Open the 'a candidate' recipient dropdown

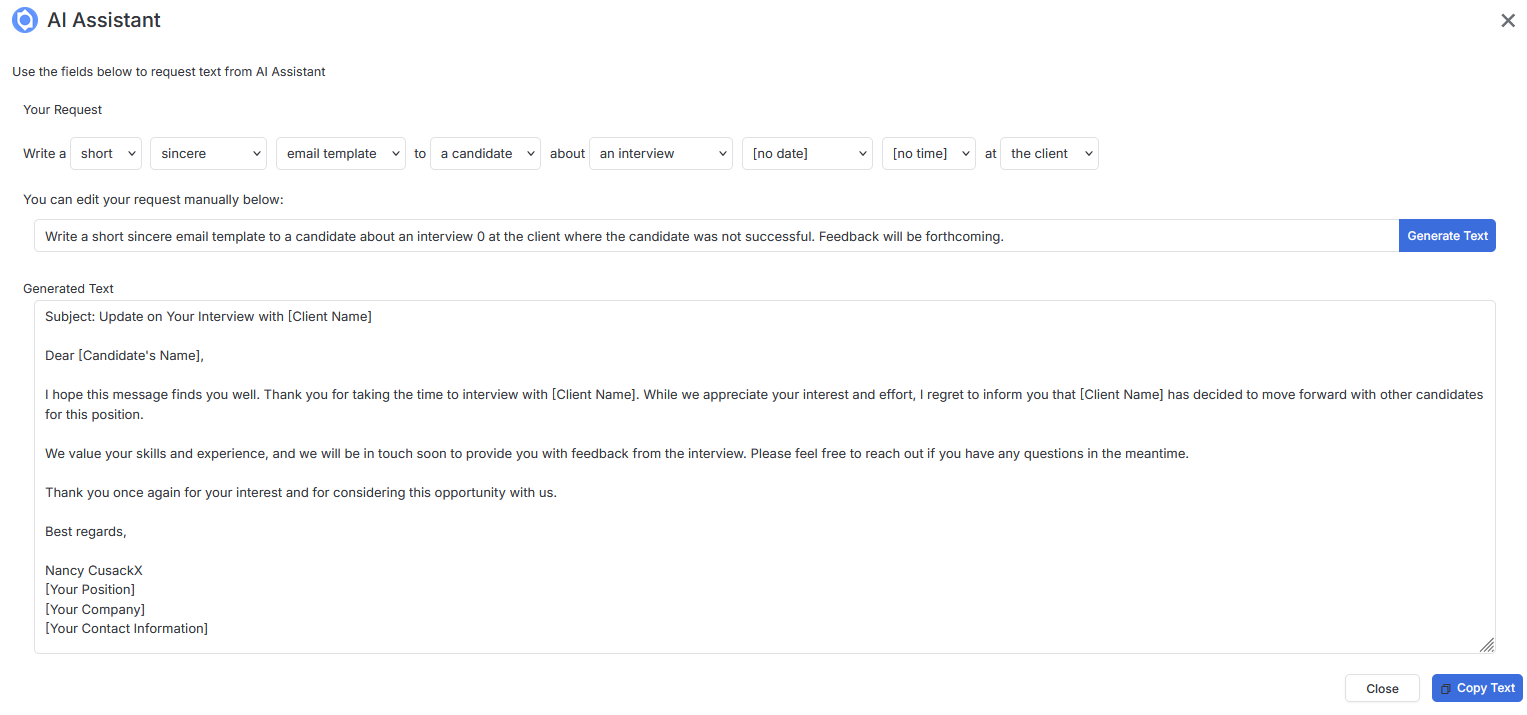pyautogui.click(x=485, y=154)
